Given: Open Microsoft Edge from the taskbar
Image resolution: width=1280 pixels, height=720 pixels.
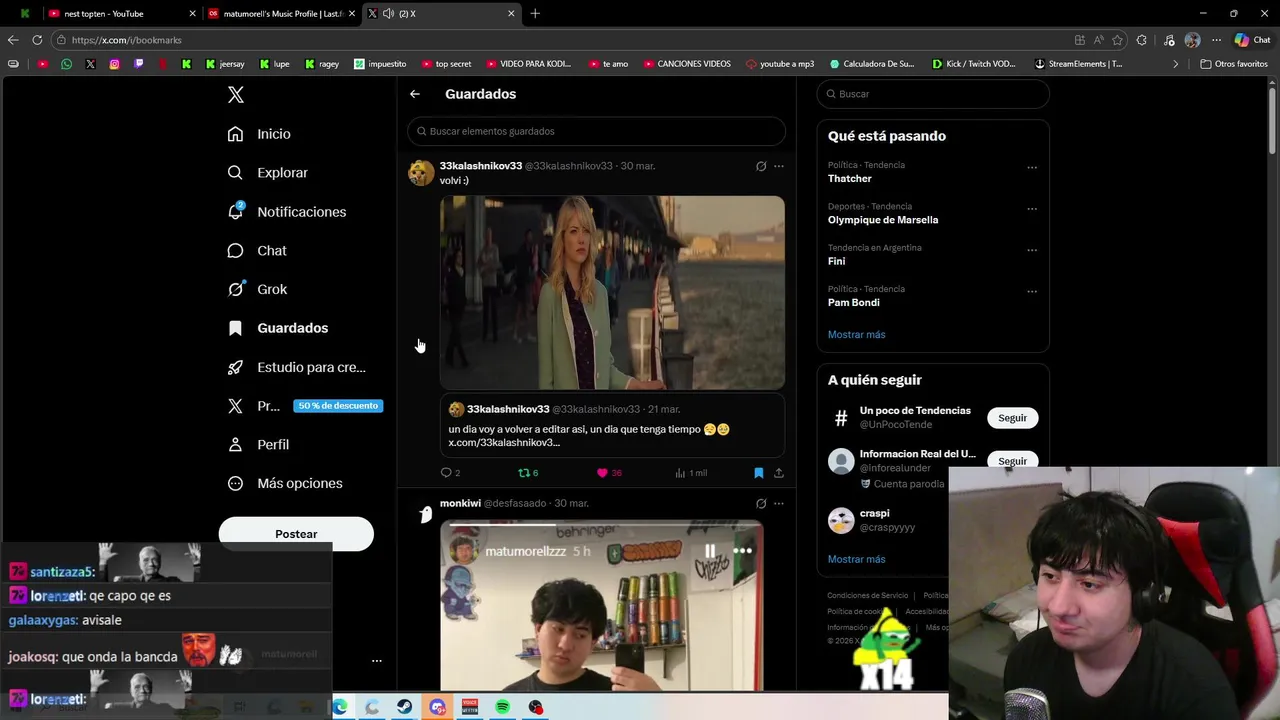Looking at the screenshot, I should pos(340,707).
